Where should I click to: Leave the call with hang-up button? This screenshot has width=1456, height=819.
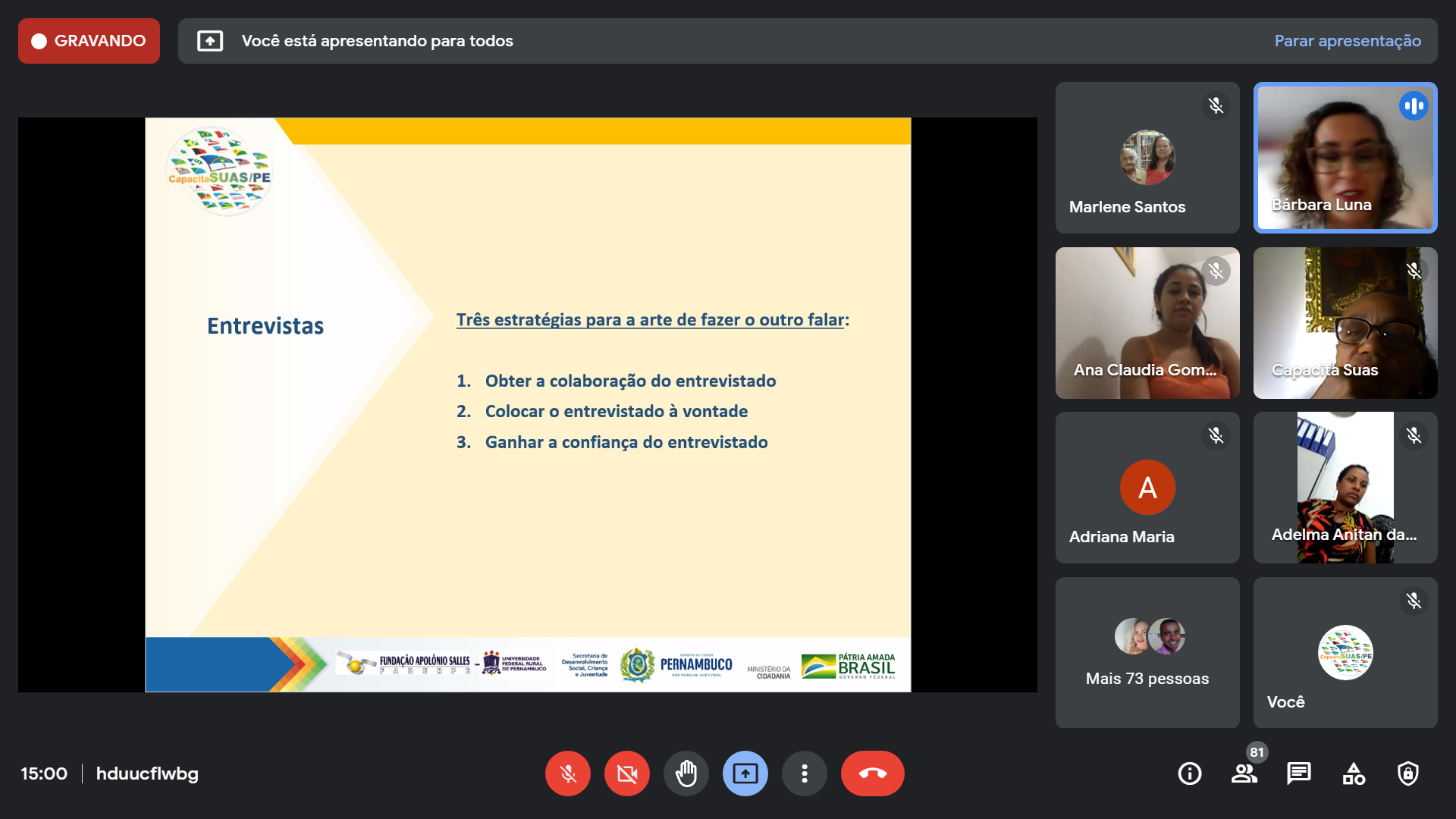(872, 773)
